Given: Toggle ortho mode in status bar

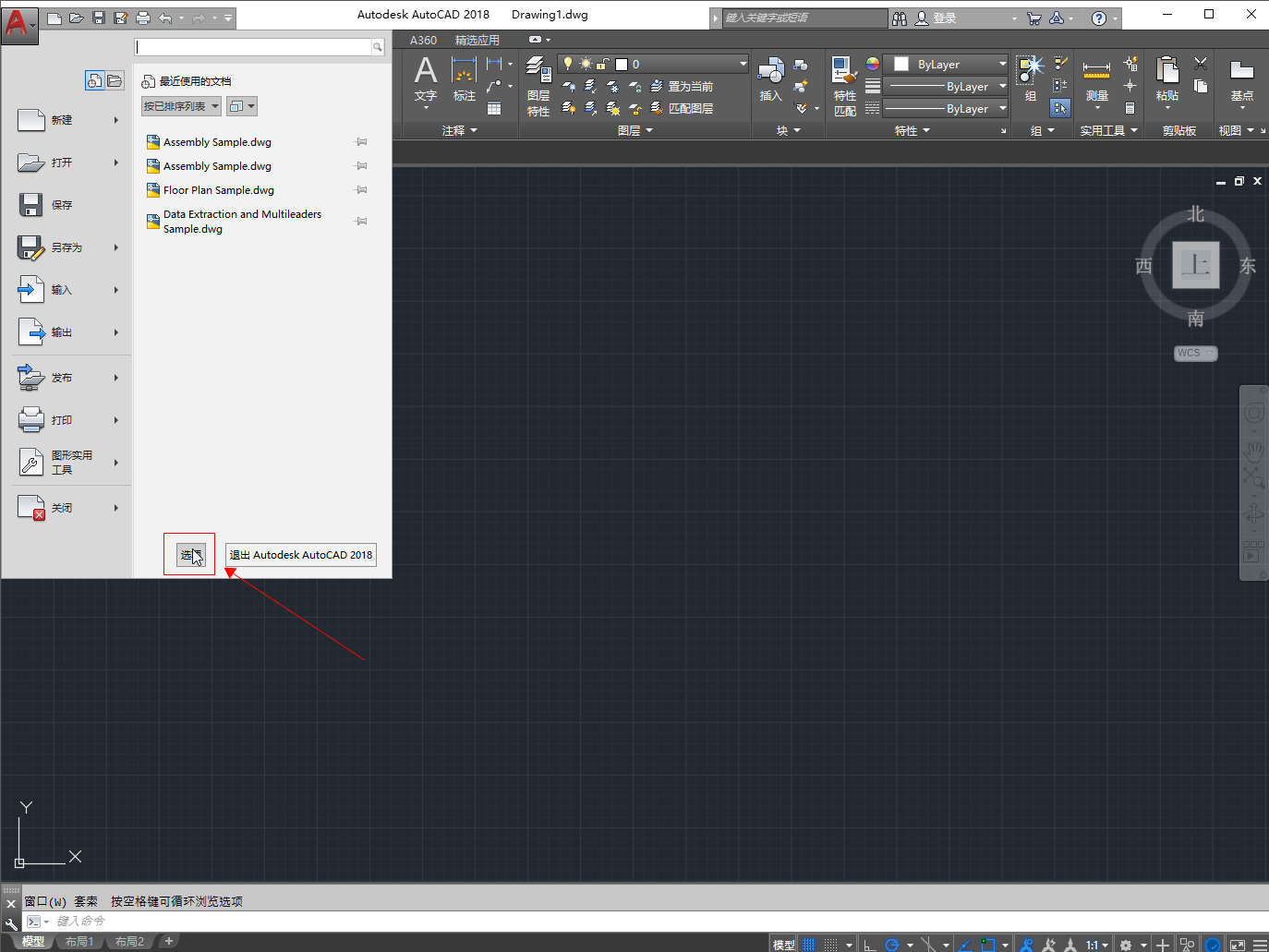Looking at the screenshot, I should point(869,945).
